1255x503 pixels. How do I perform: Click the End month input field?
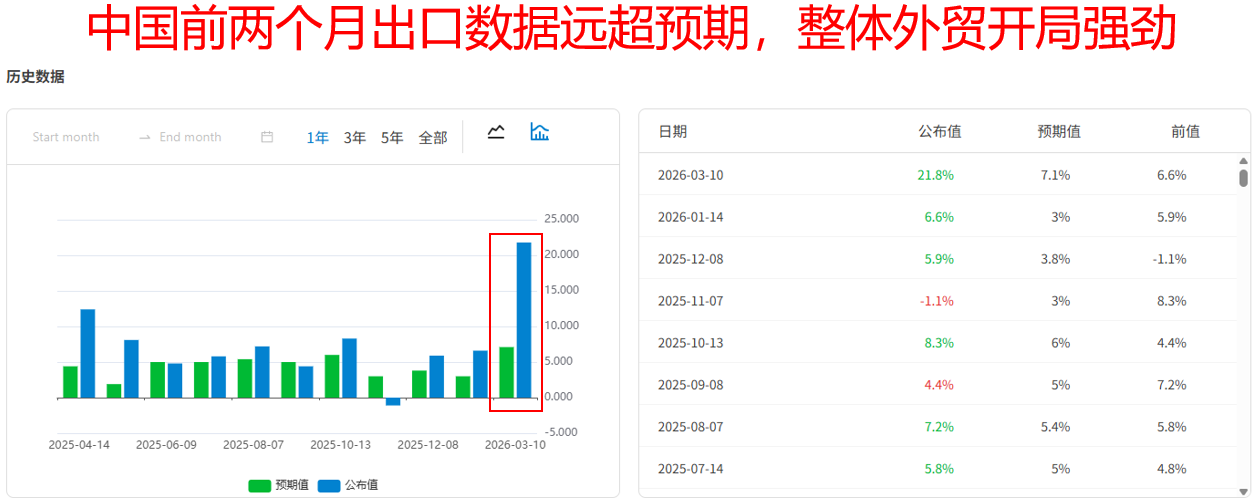[190, 137]
